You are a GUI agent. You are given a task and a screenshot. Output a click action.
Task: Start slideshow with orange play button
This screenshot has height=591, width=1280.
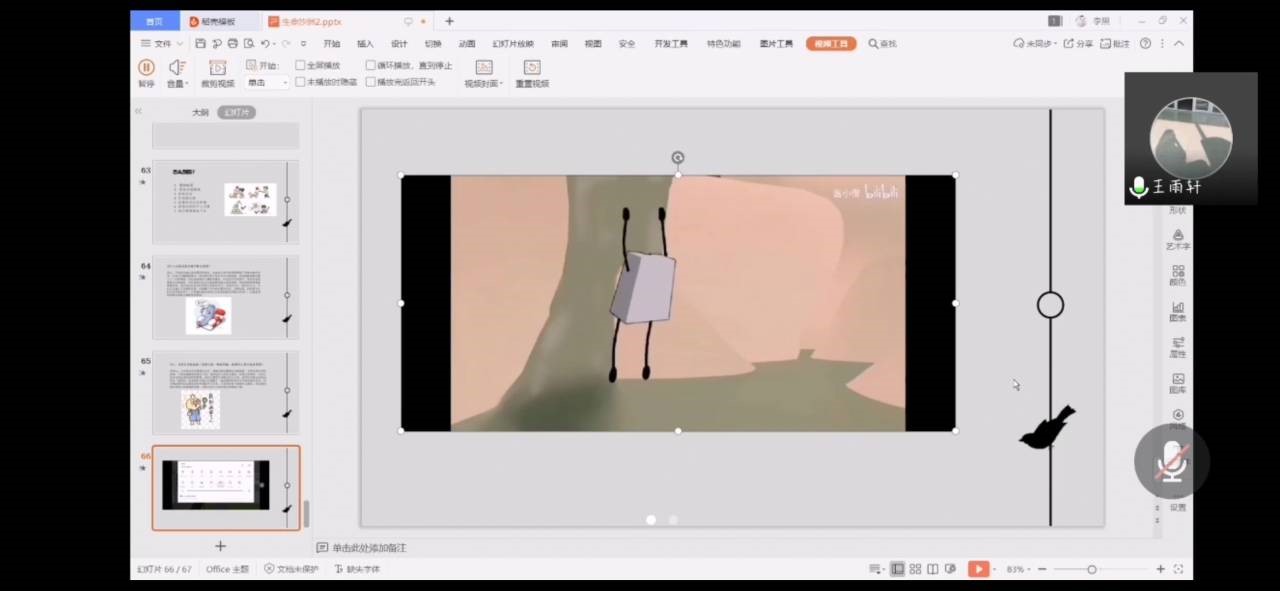click(x=978, y=569)
